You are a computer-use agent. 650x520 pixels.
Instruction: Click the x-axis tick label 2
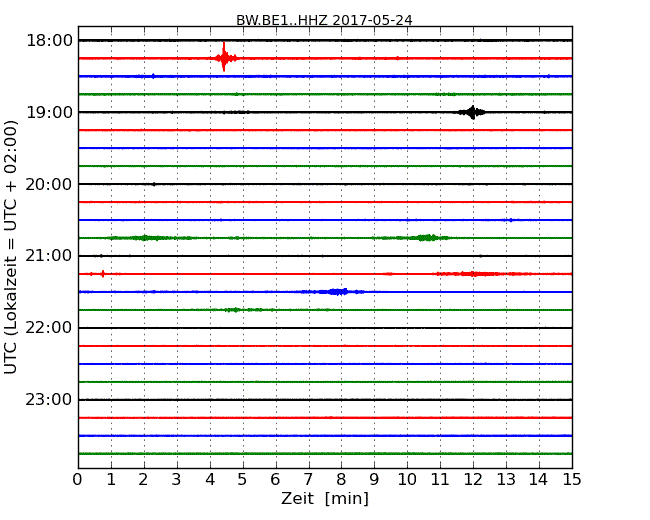tap(143, 479)
